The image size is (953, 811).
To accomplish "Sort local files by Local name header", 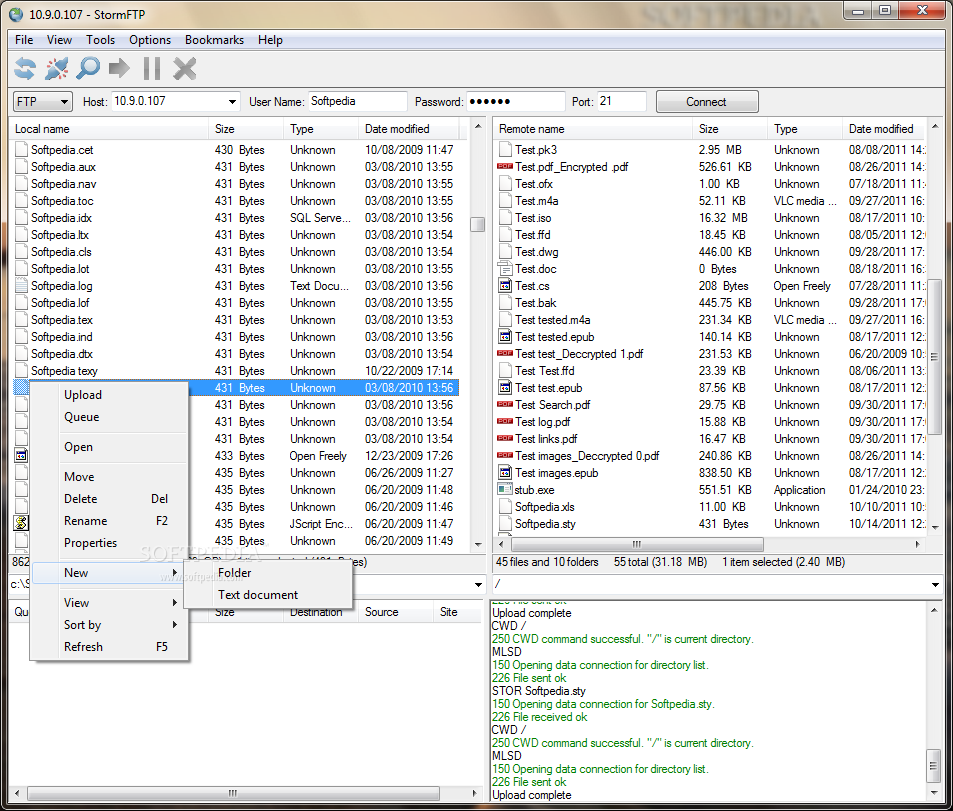I will (109, 129).
